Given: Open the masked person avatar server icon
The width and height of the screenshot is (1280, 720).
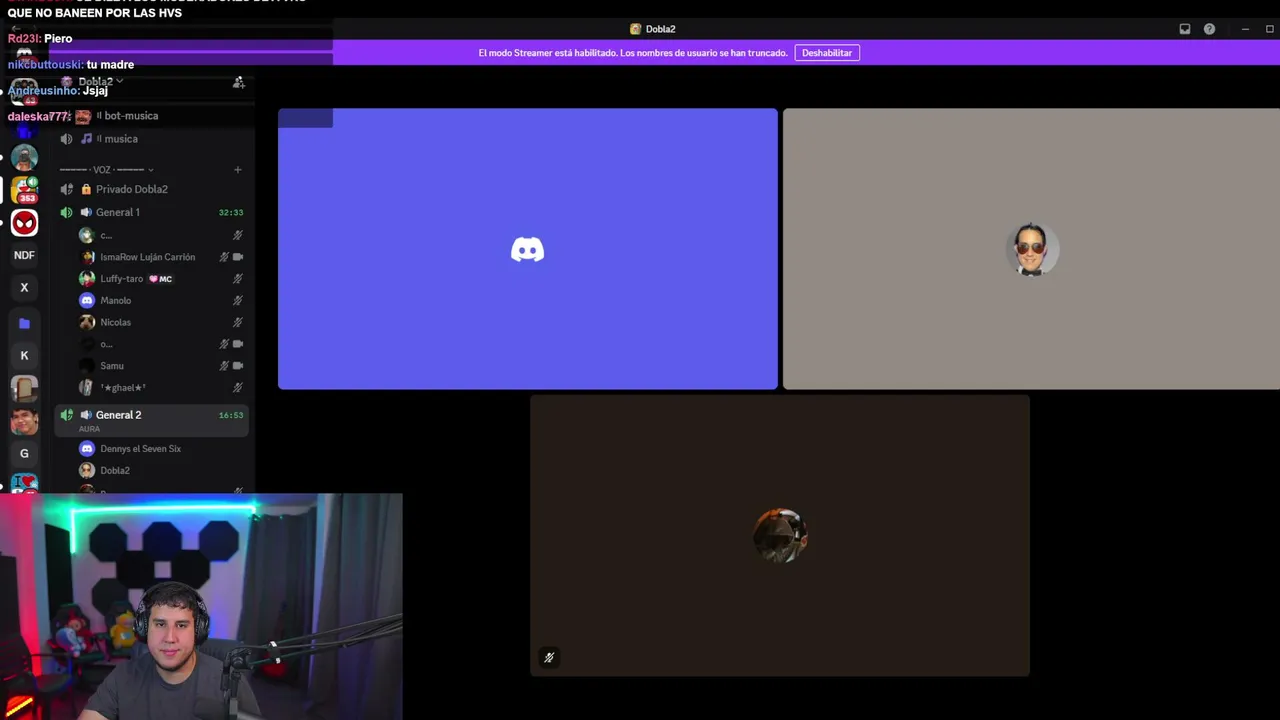Looking at the screenshot, I should [x=25, y=158].
